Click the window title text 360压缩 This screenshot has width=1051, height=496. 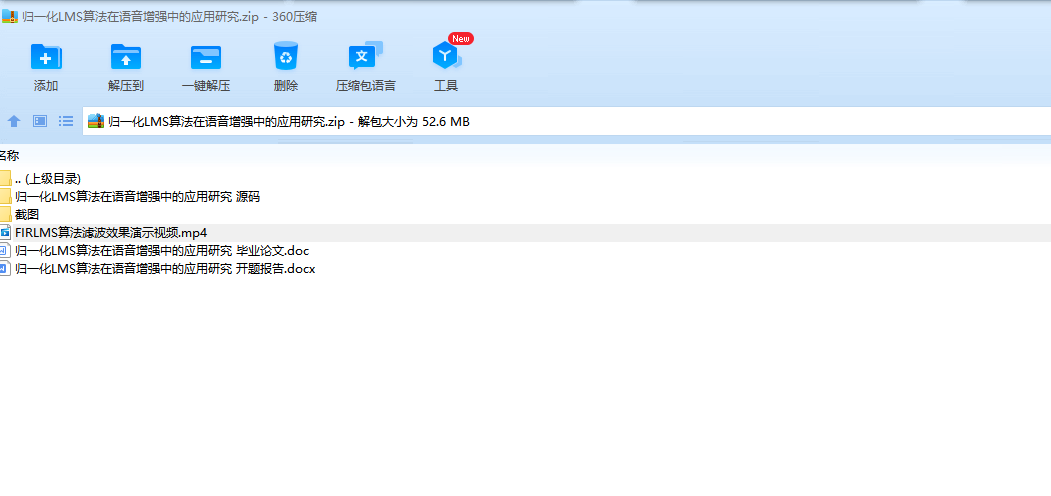(295, 17)
